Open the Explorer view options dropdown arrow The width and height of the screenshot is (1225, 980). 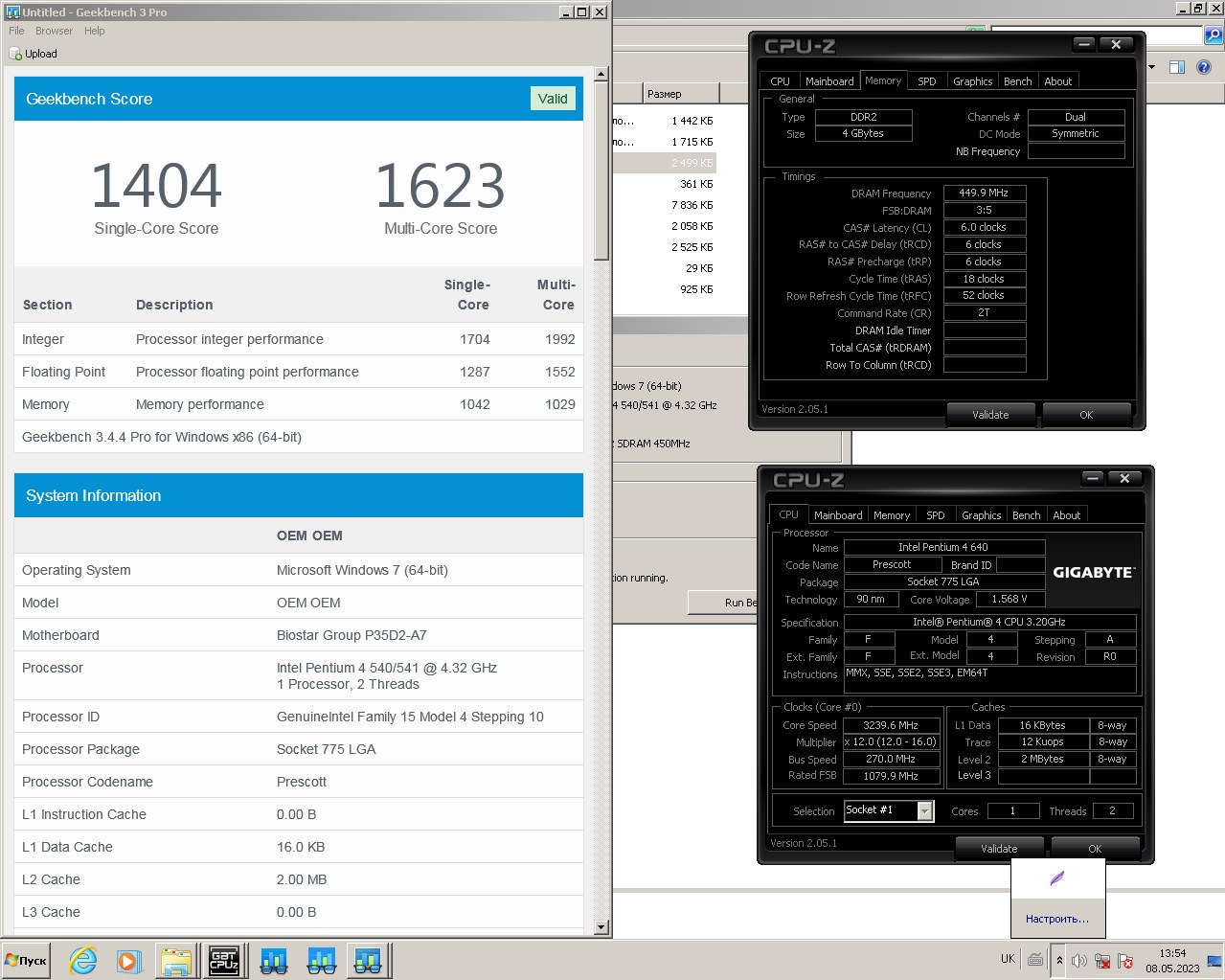pyautogui.click(x=1151, y=67)
